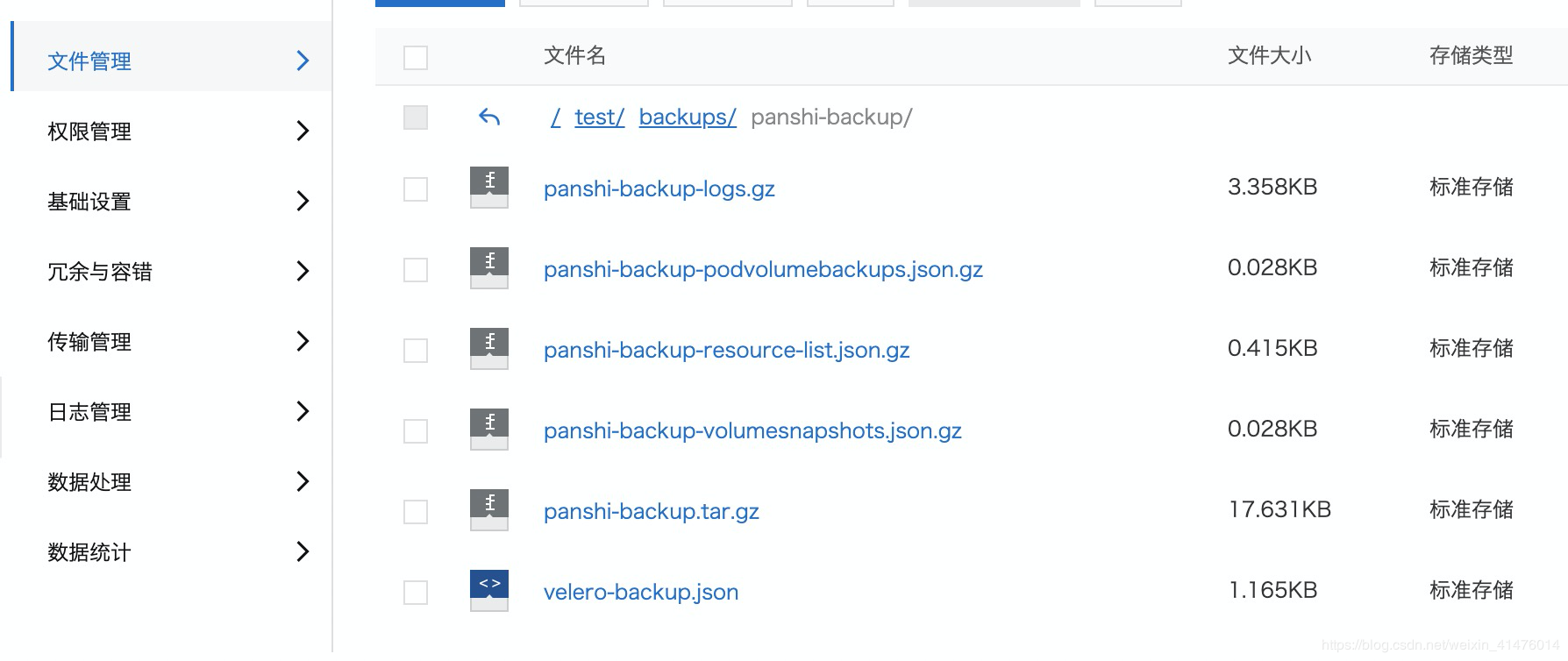Viewport: 1568px width, 661px height.
Task: Navigate to the test/ breadcrumb folder
Action: (x=600, y=117)
